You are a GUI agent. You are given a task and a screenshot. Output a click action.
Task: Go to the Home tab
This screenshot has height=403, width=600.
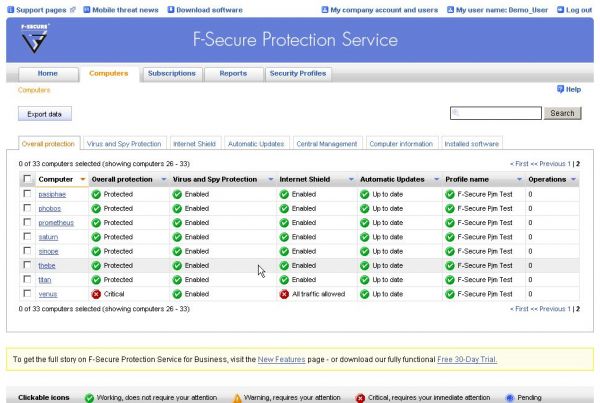tap(48, 73)
